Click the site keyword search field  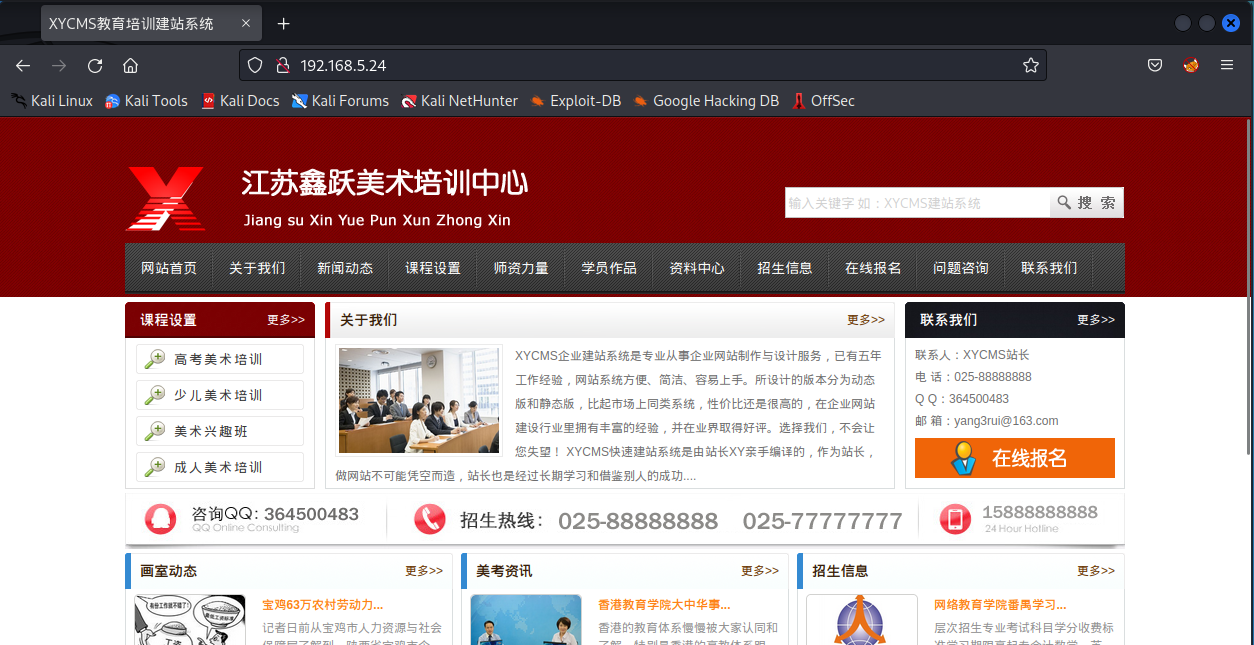[x=917, y=203]
